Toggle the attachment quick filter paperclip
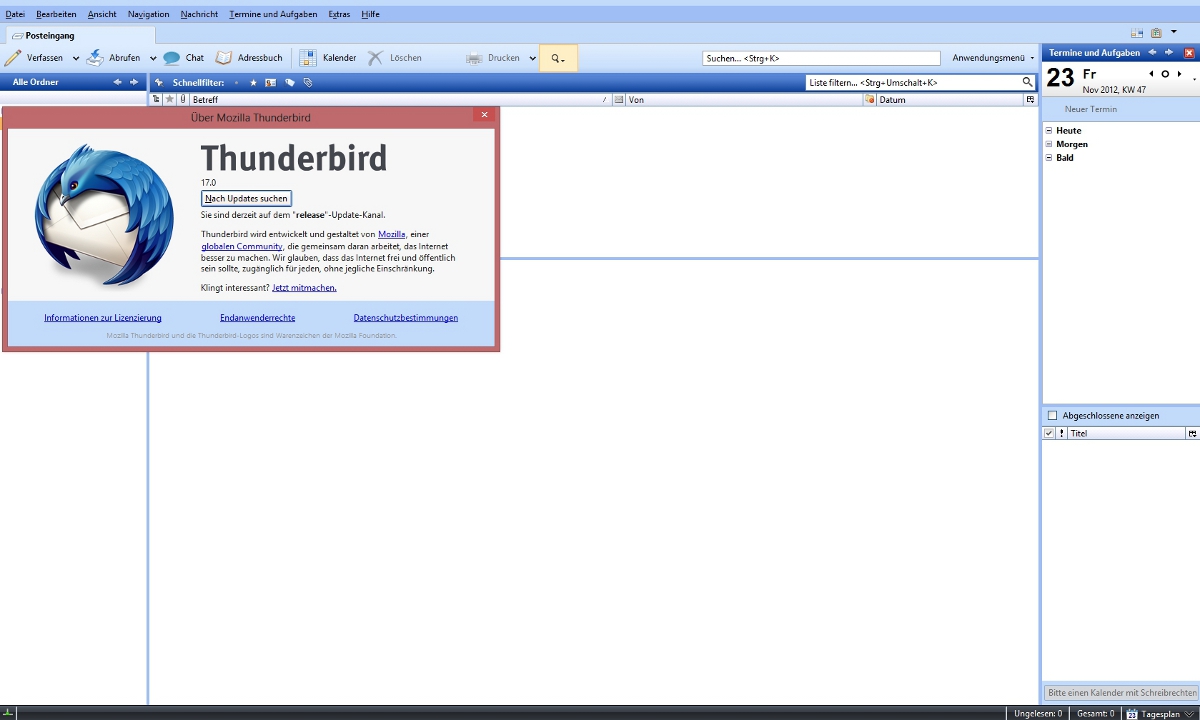 tap(308, 83)
